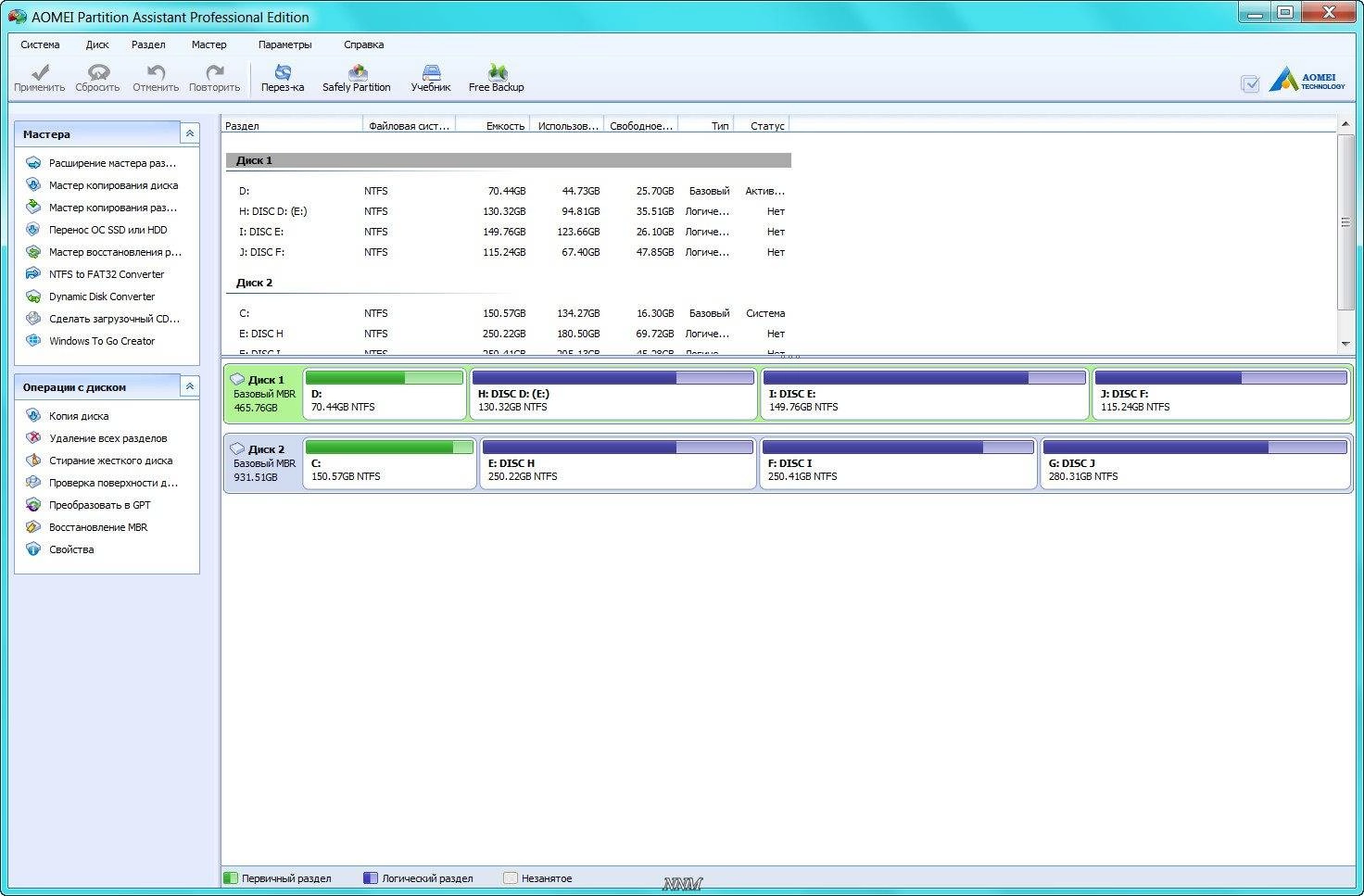Click the Копия диска icon
Viewport: 1364px width, 896px height.
[x=33, y=416]
